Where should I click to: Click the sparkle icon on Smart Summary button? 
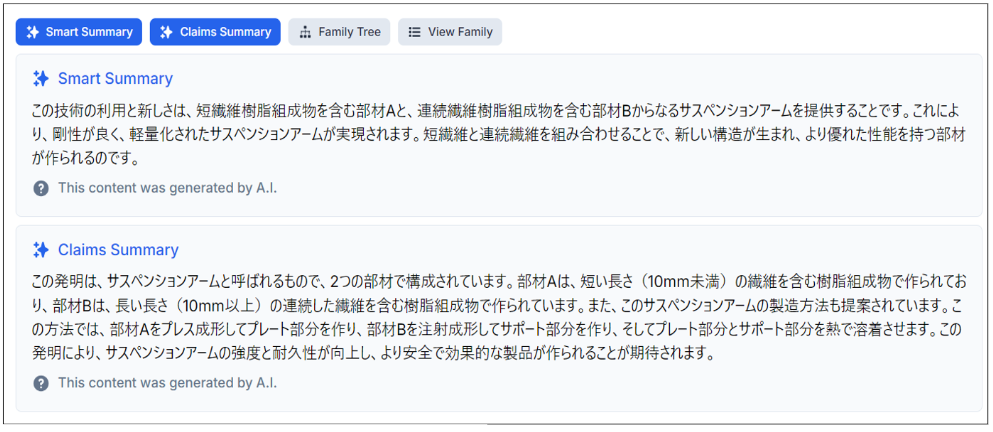[32, 32]
